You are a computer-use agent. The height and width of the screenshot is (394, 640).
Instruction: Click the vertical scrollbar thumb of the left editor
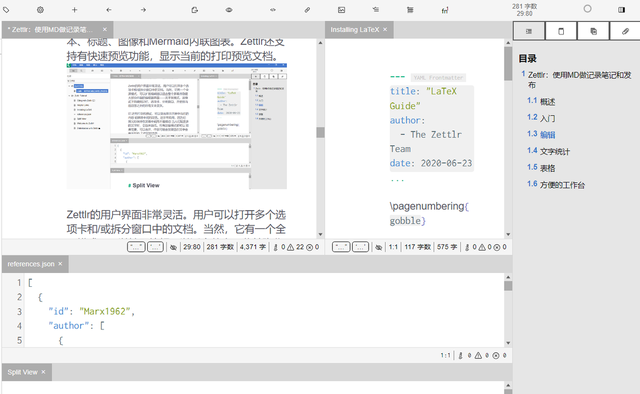click(x=320, y=132)
